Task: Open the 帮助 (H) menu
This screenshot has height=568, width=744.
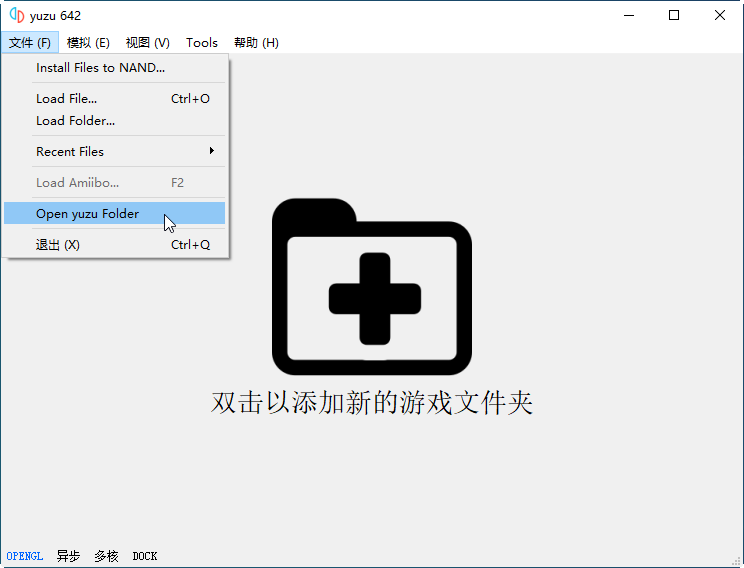Action: click(256, 43)
